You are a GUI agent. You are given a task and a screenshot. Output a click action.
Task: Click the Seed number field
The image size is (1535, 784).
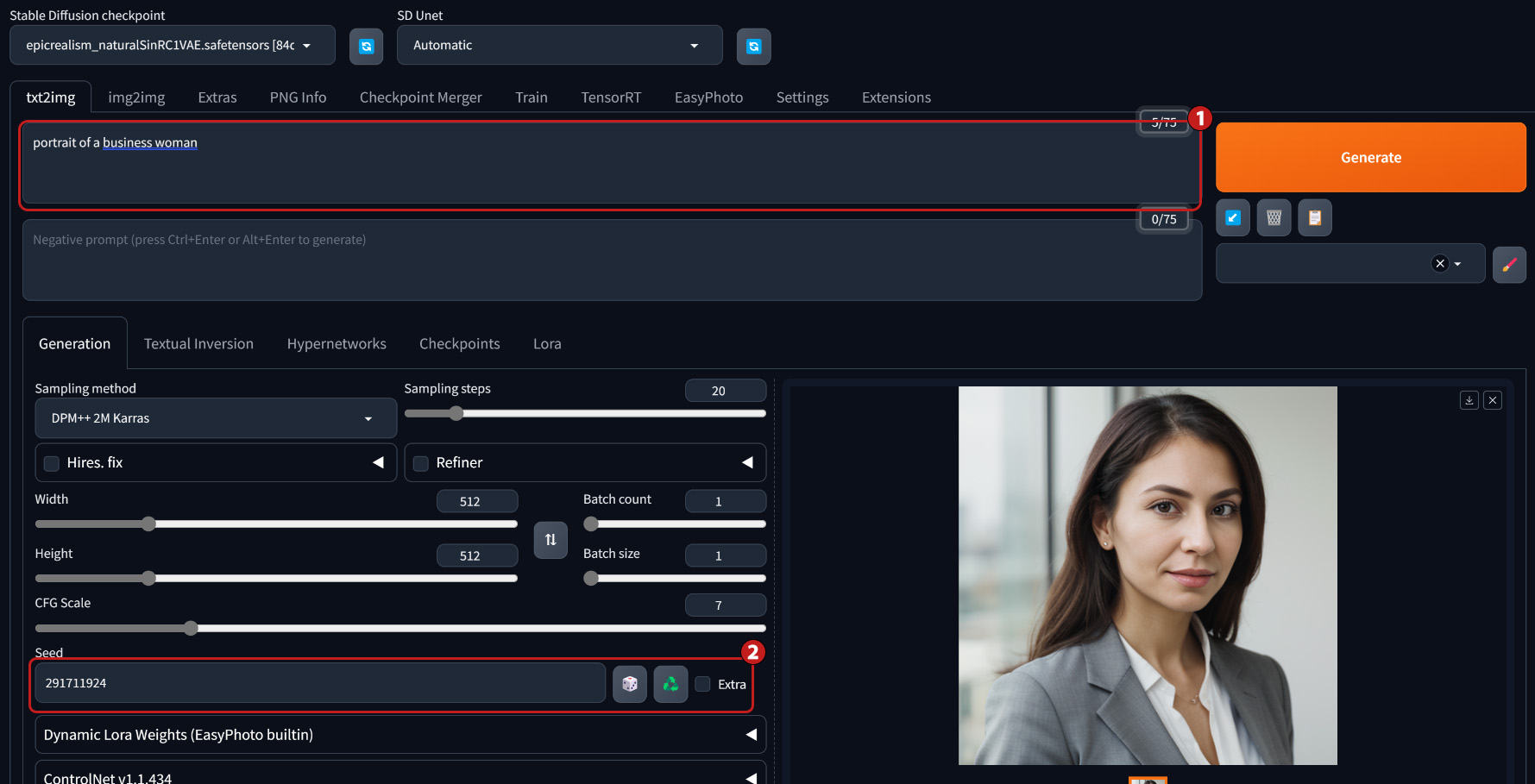tap(320, 683)
